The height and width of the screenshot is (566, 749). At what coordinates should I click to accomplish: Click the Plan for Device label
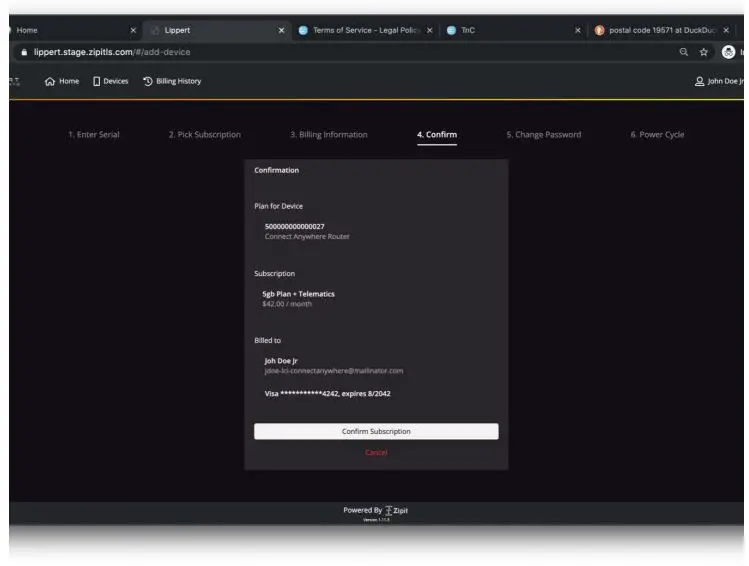click(x=278, y=206)
